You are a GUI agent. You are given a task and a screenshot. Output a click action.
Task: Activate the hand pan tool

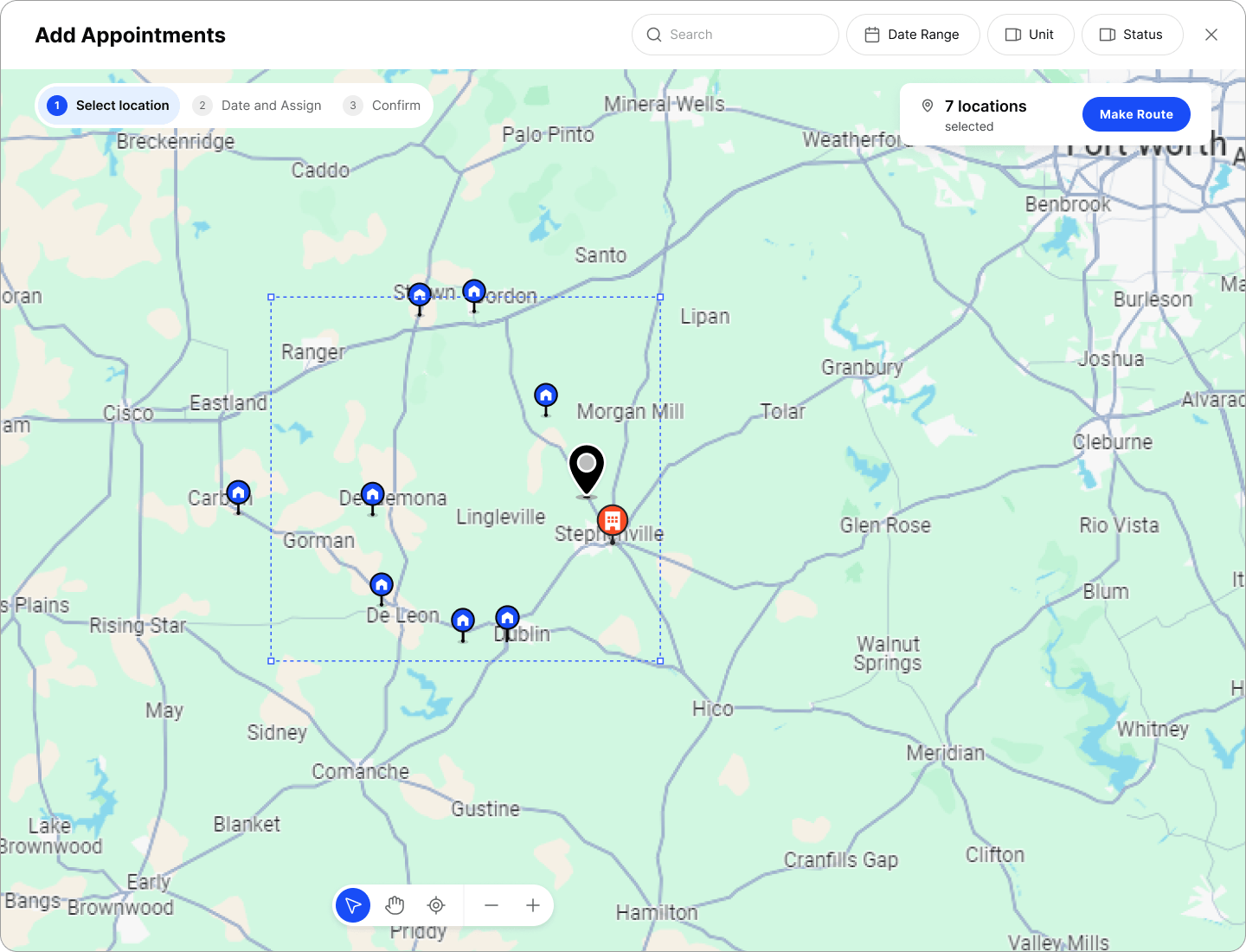point(395,905)
